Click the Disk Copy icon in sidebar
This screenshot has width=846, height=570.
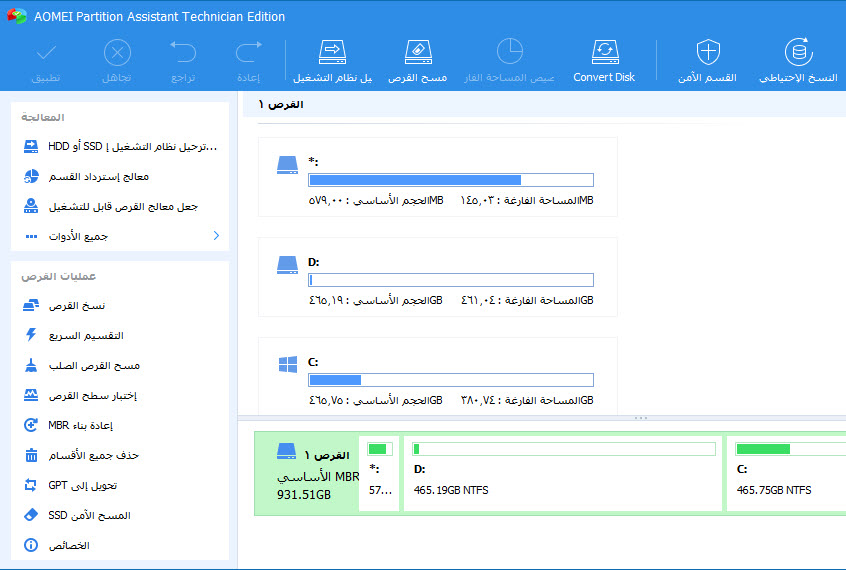click(x=31, y=306)
